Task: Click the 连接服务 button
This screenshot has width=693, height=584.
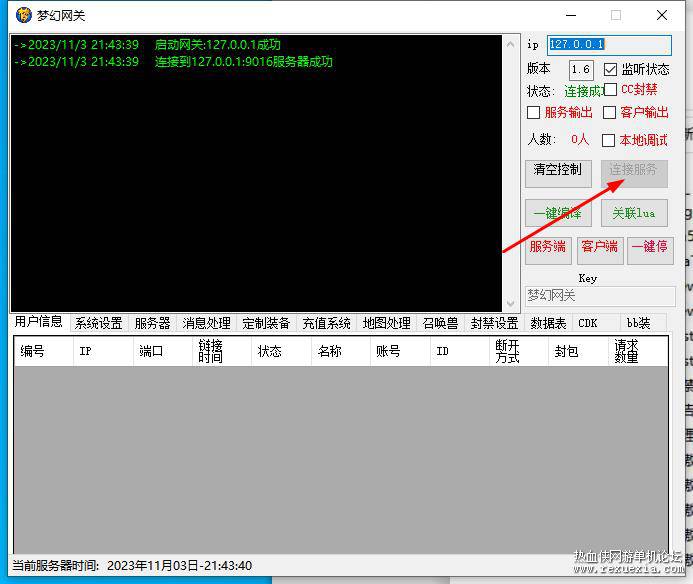Action: pyautogui.click(x=634, y=174)
